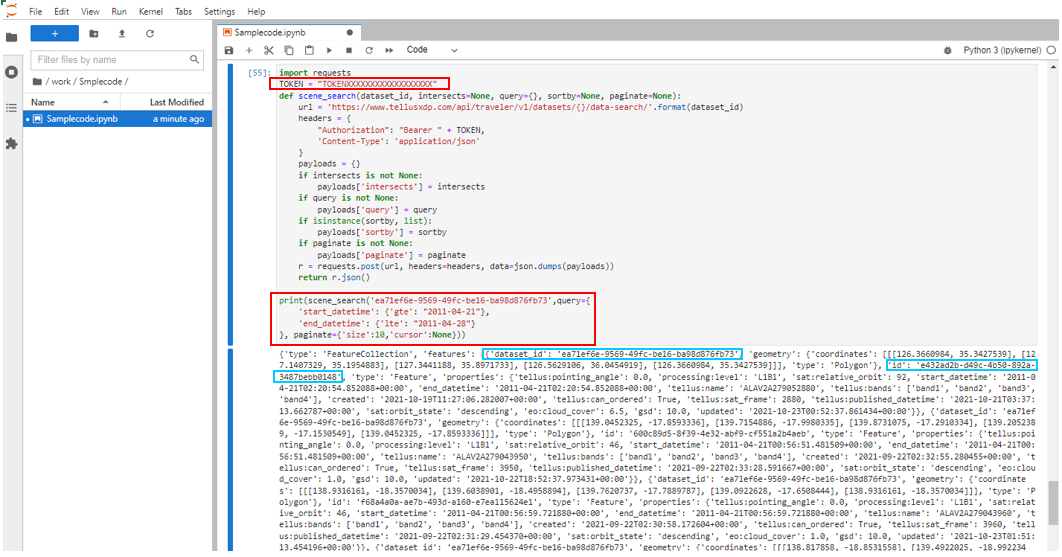1062x557 pixels.
Task: Insert a cell below with plus icon
Action: (x=249, y=50)
